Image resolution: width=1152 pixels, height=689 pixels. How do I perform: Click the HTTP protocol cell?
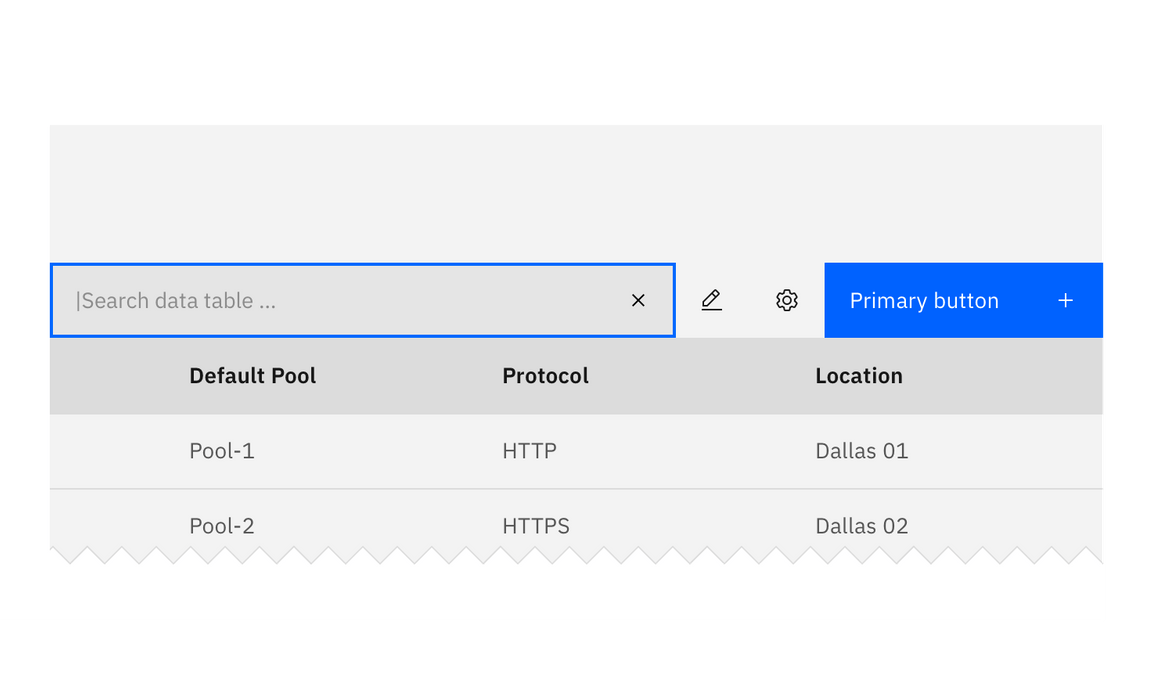pos(529,451)
